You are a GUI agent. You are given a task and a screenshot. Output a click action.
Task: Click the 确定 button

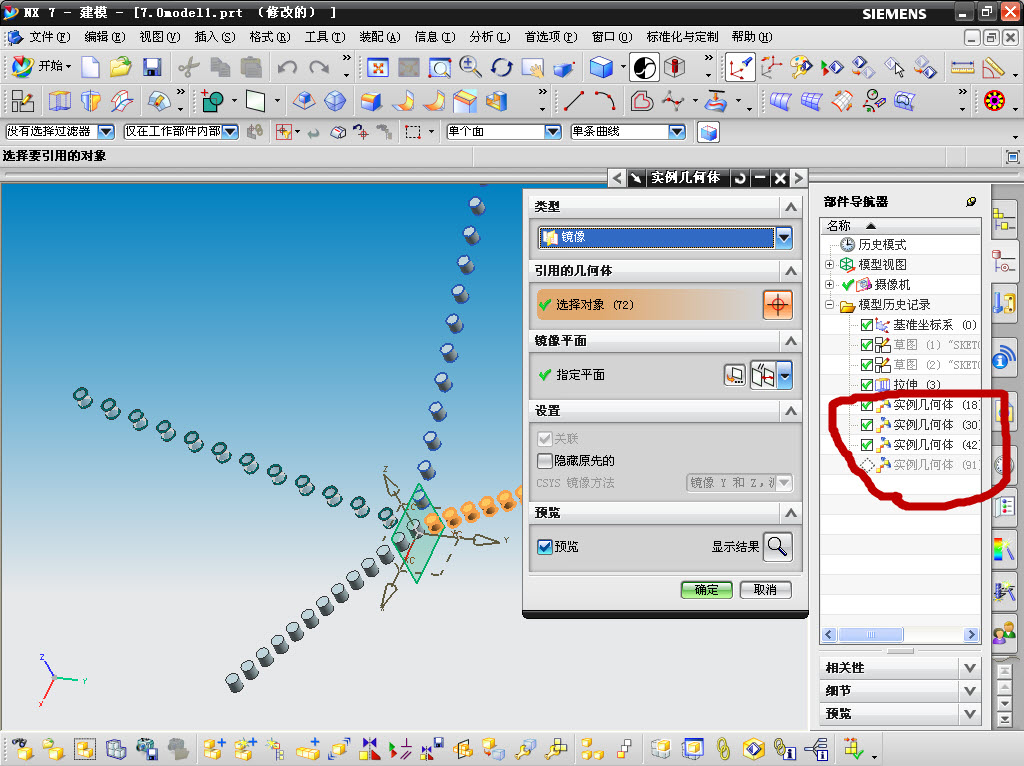click(x=706, y=590)
